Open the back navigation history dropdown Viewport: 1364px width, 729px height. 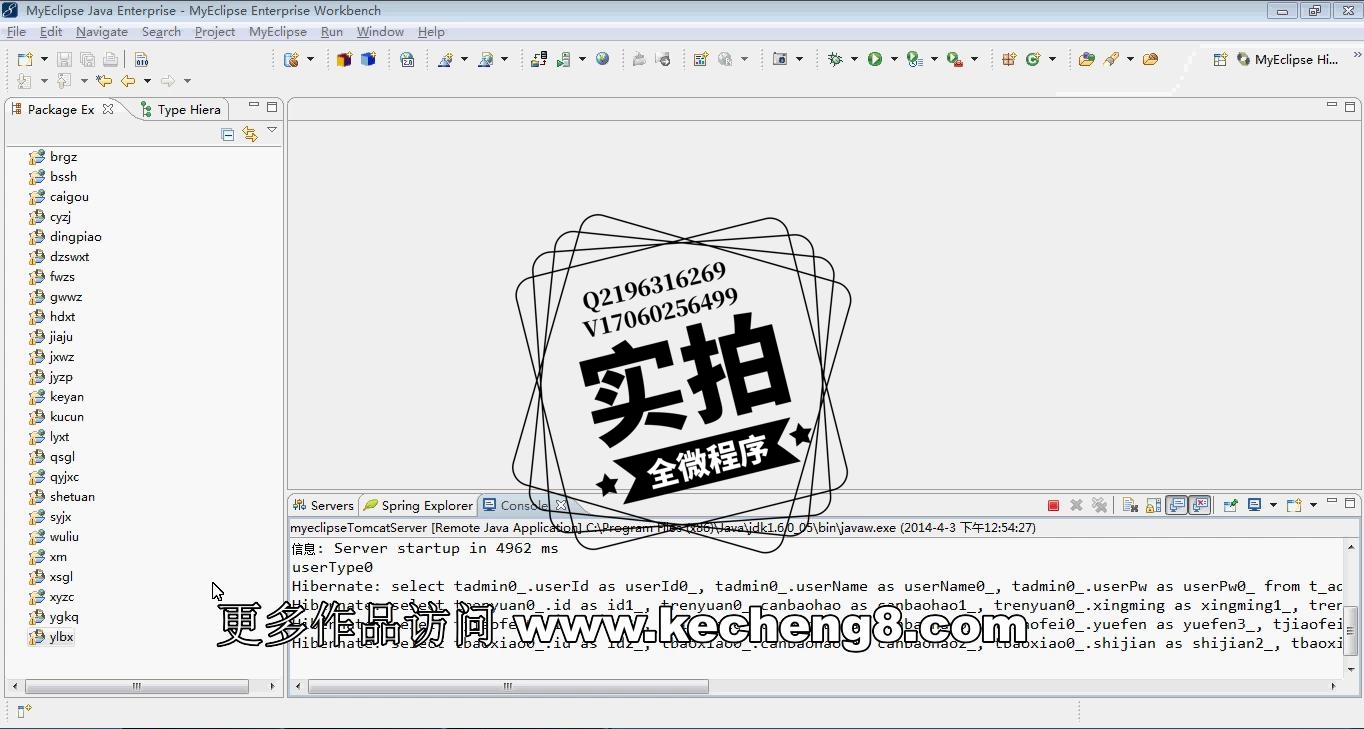click(147, 81)
